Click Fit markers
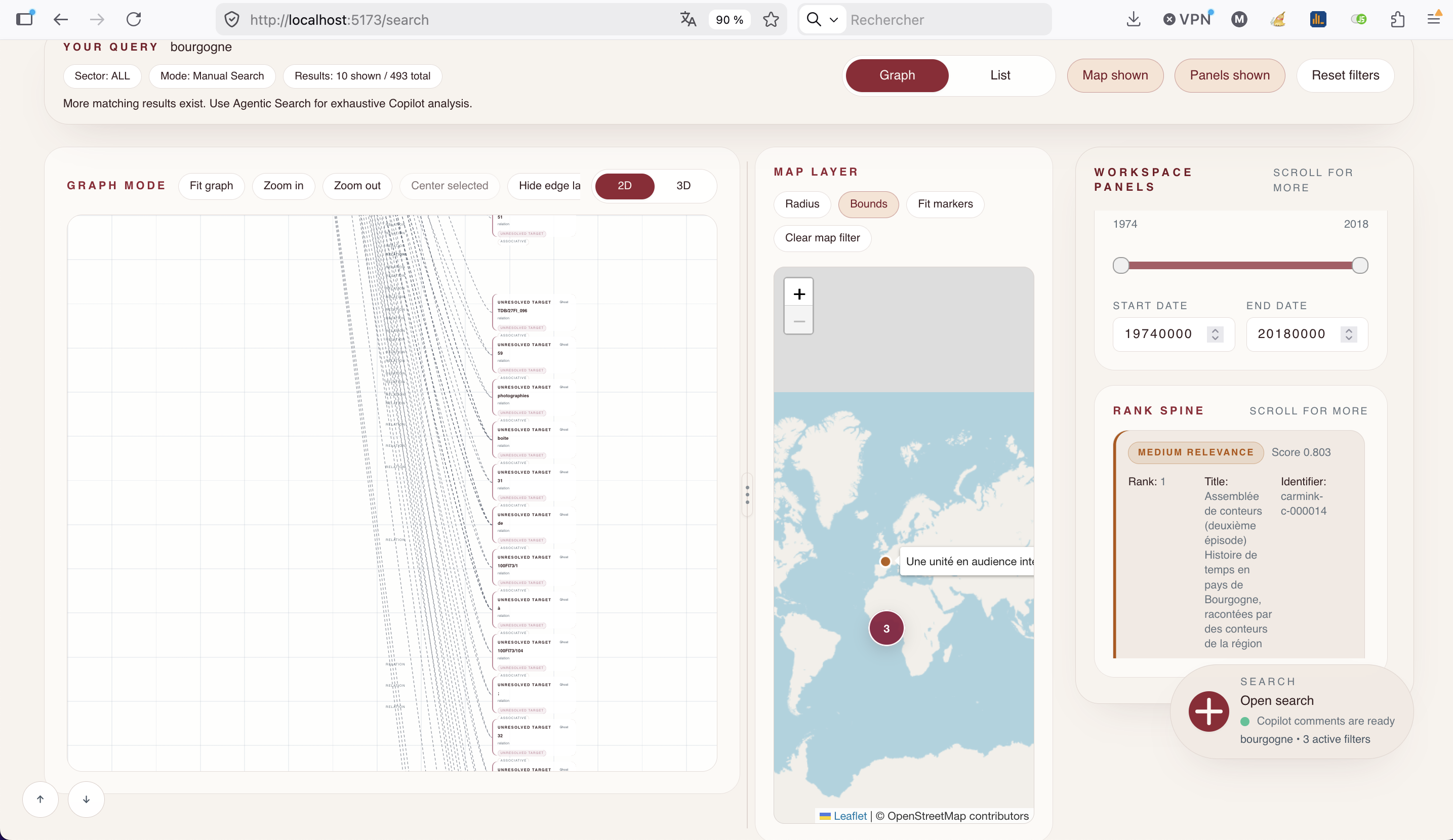Viewport: 1453px width, 840px height. (945, 204)
